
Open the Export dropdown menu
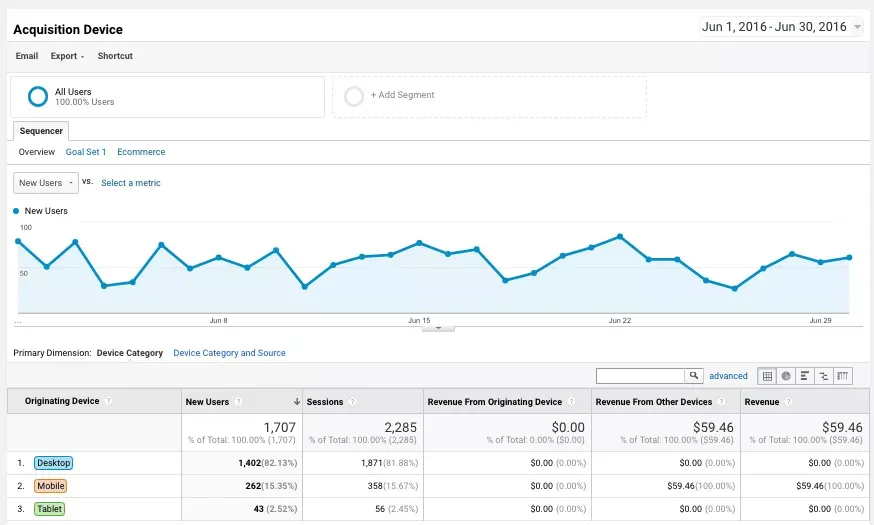point(67,56)
